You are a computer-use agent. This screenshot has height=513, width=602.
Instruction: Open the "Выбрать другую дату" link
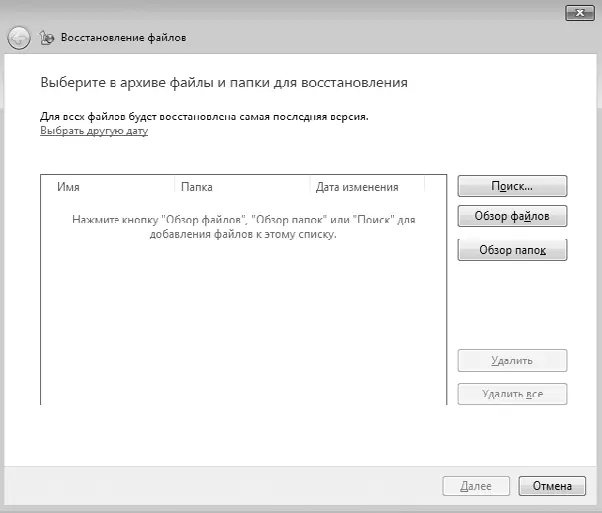point(94,131)
